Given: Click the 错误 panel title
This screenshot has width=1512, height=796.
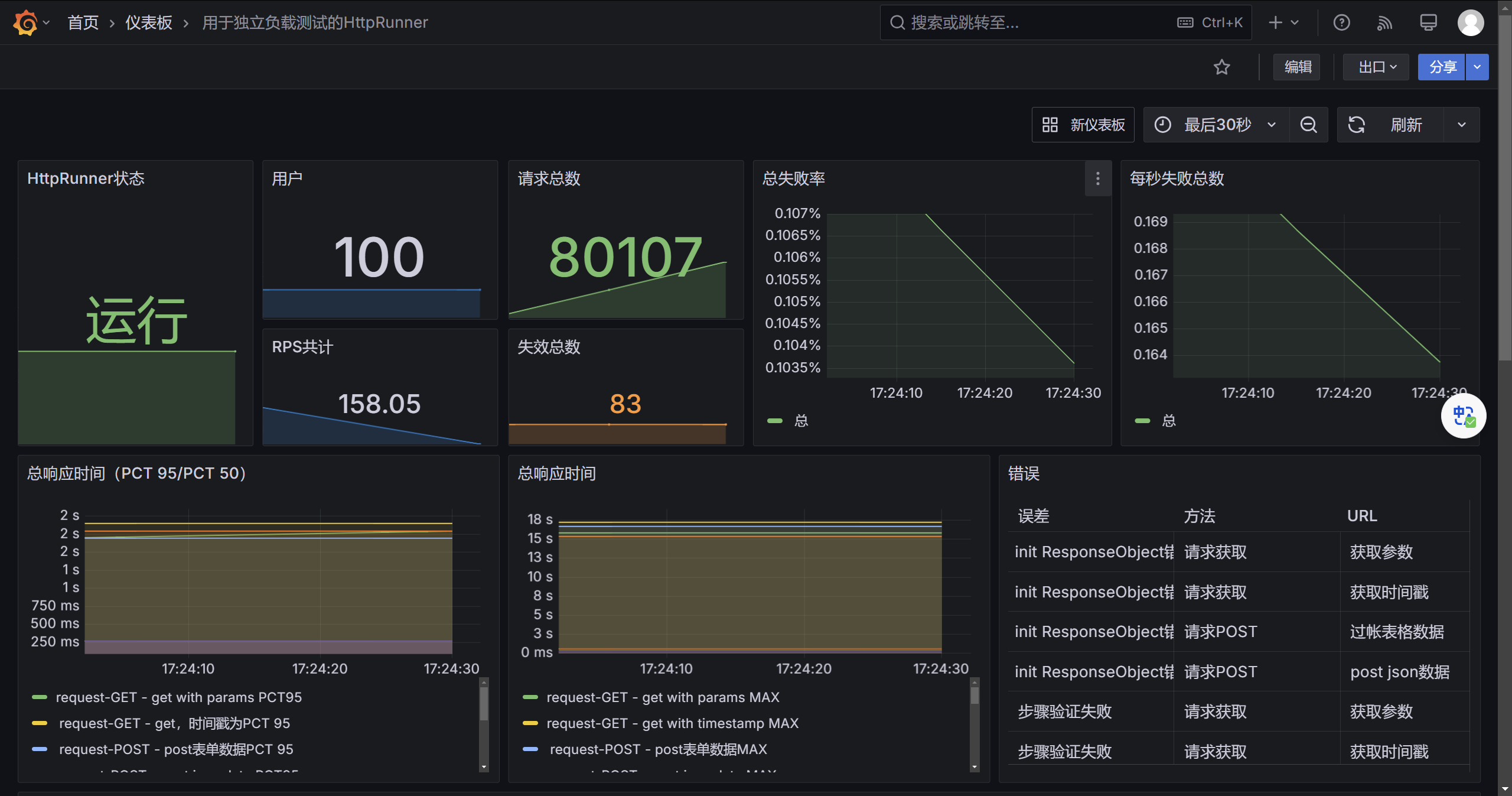Looking at the screenshot, I should pyautogui.click(x=1024, y=473).
